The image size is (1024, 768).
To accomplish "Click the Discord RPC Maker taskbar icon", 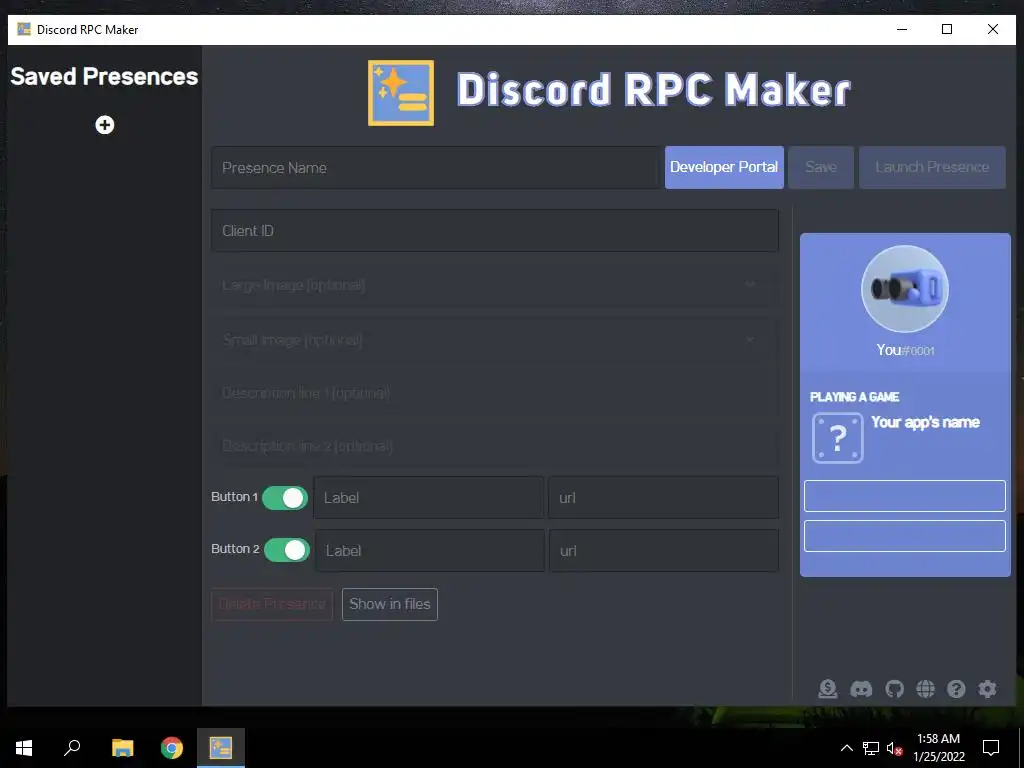I will pos(221,748).
